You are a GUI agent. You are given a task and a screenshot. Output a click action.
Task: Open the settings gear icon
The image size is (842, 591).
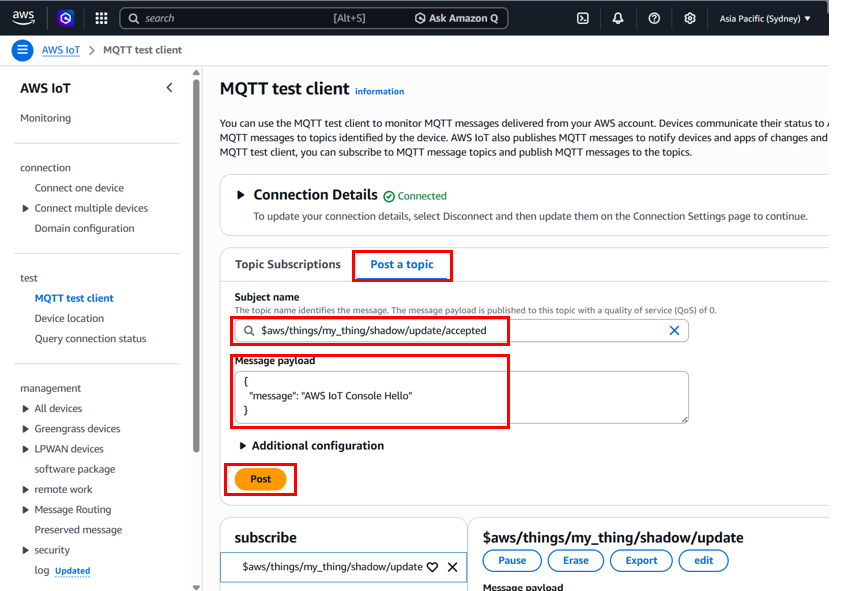click(690, 18)
